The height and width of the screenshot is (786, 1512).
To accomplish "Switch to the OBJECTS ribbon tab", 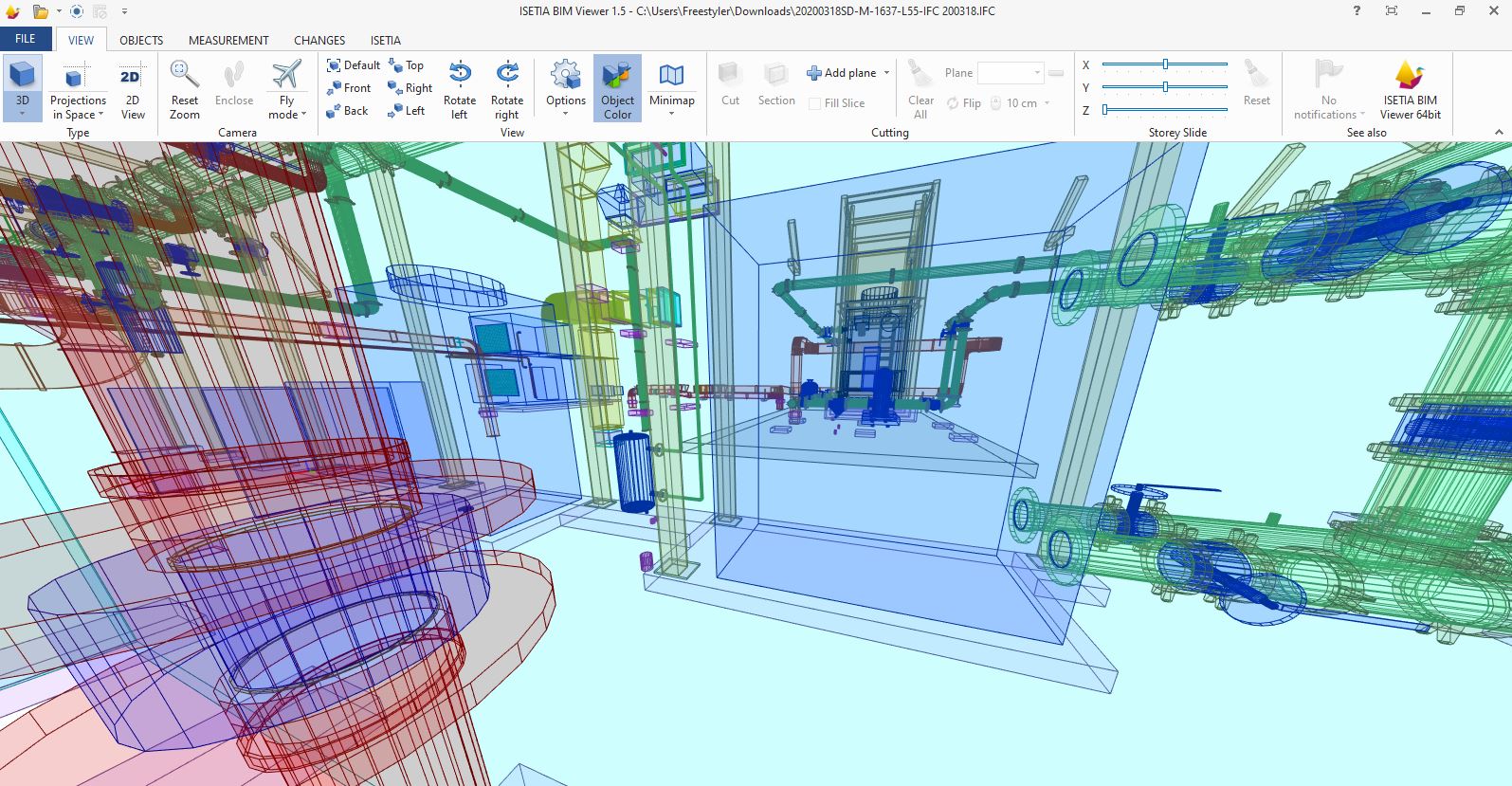I will point(141,40).
